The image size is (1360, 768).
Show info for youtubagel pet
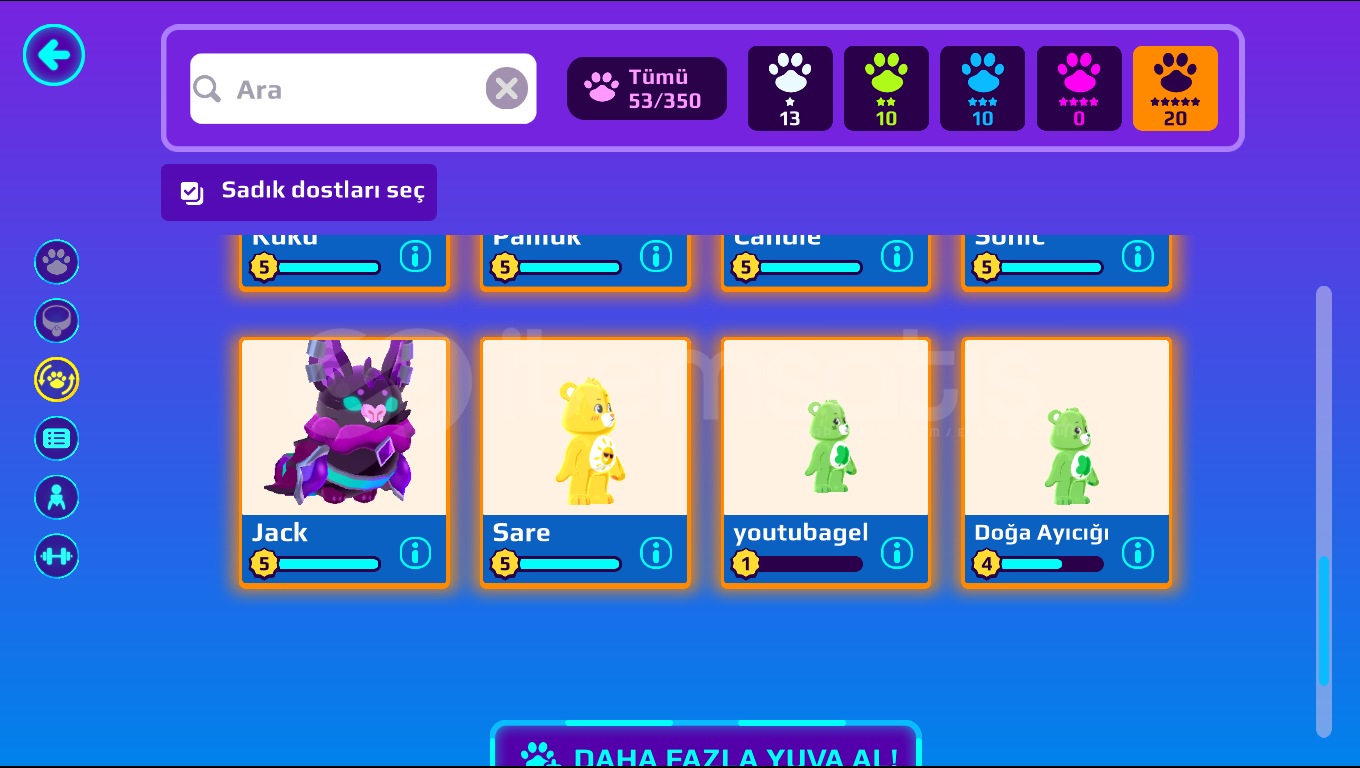click(x=897, y=552)
